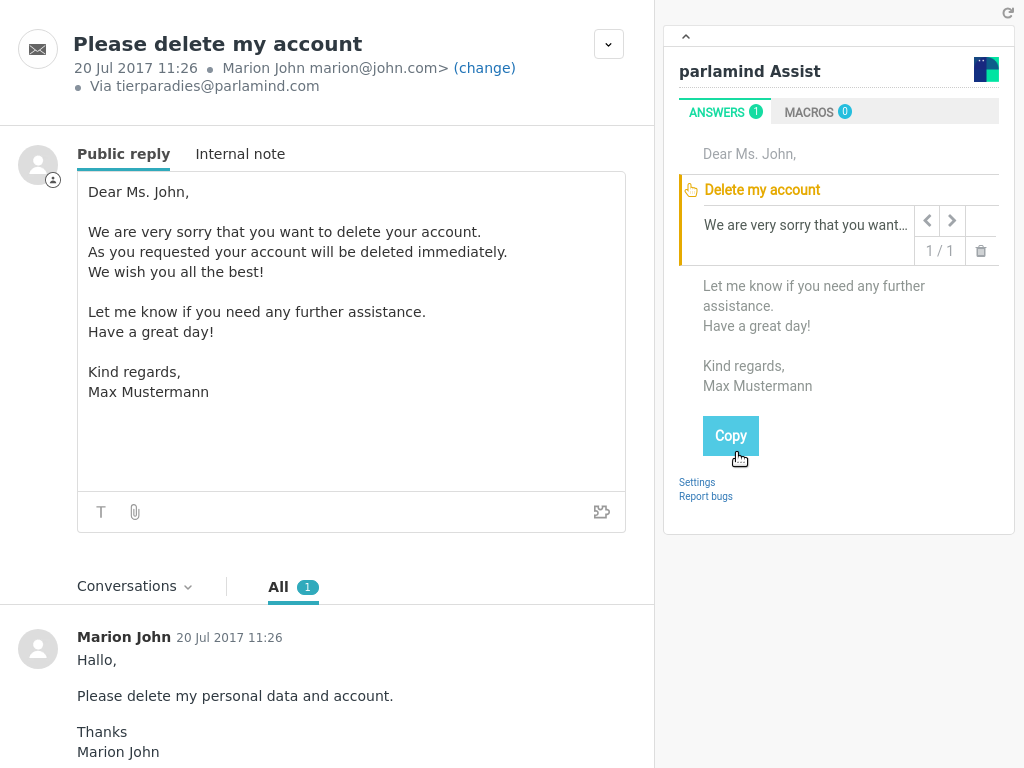Expand the Conversations filter dropdown
The image size is (1024, 768).
point(135,587)
